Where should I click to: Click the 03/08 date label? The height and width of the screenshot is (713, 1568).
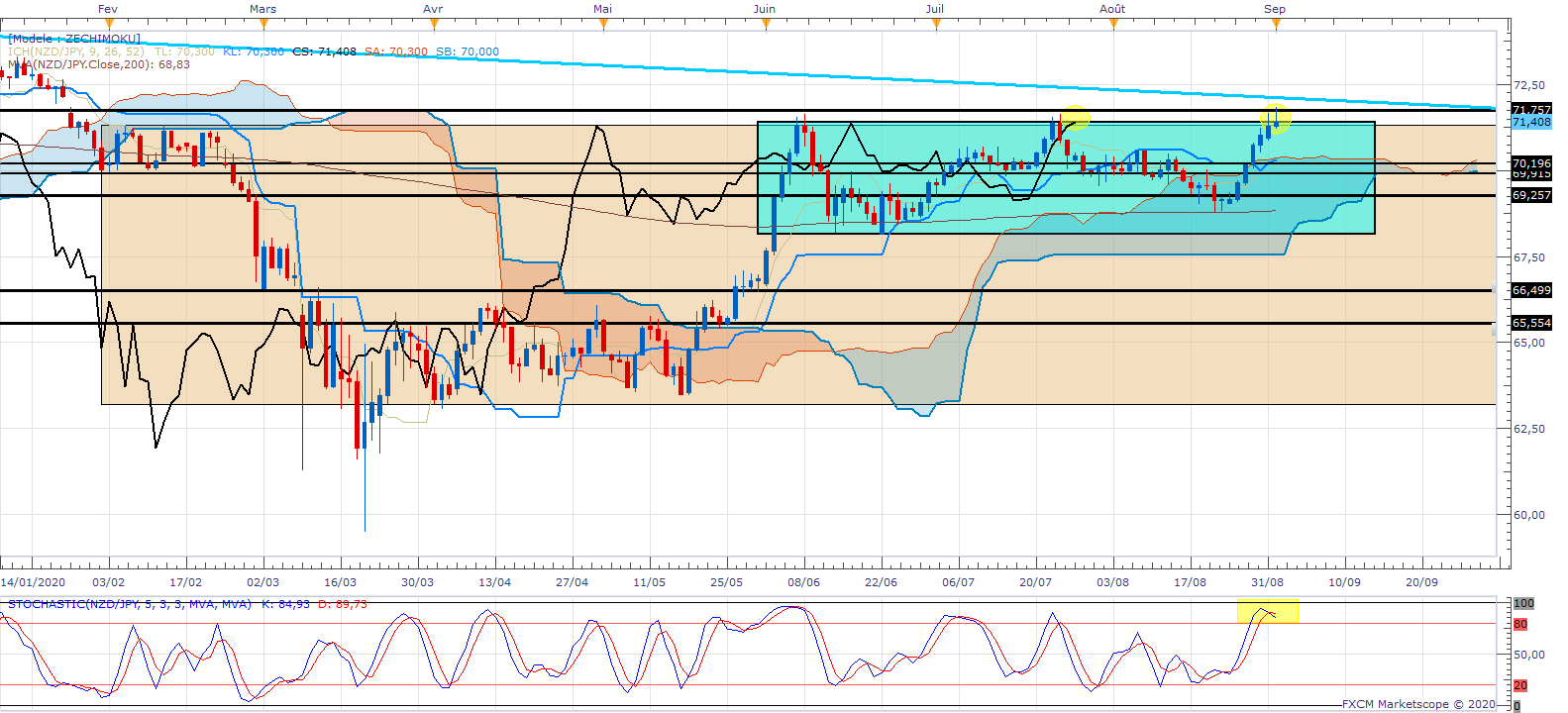click(x=1113, y=582)
